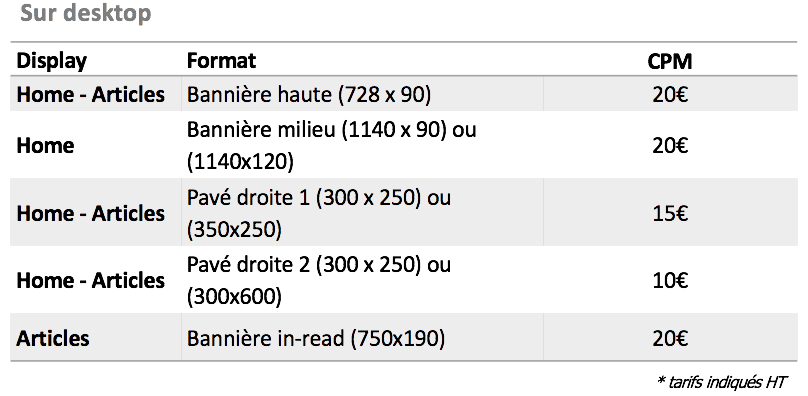Click the 'Articles' row label
808x396 pixels.
53,338
